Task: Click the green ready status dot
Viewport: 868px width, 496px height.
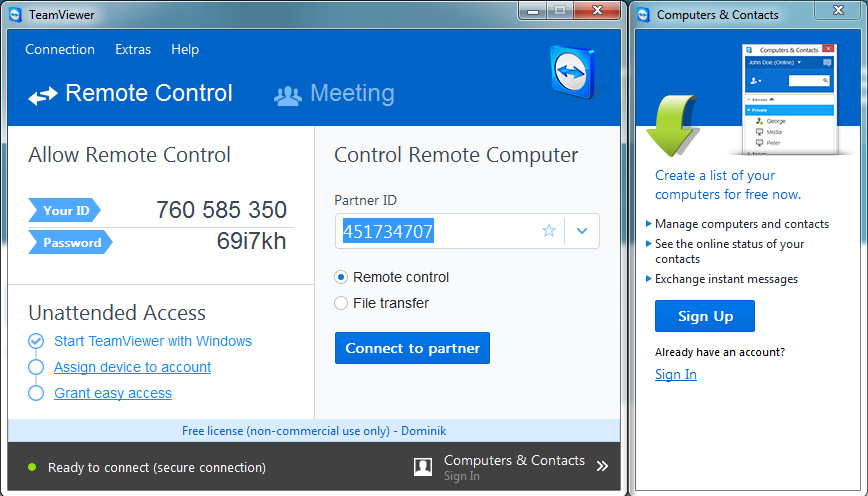Action: pyautogui.click(x=32, y=468)
